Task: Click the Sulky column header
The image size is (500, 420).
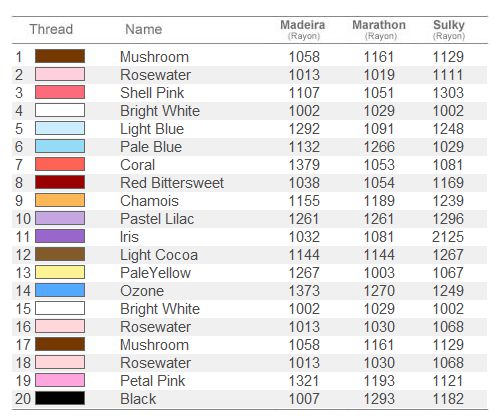Action: (449, 29)
